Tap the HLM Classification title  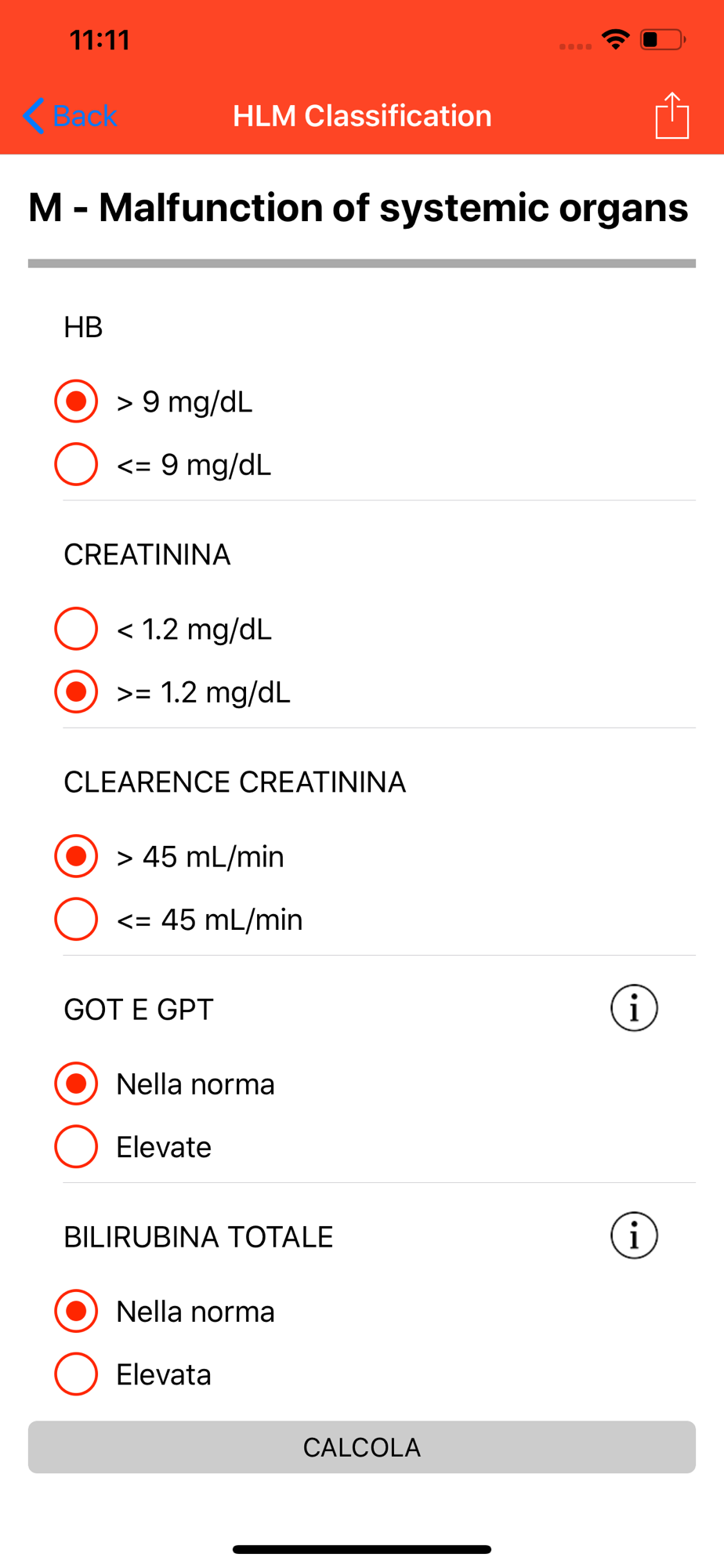(x=362, y=116)
